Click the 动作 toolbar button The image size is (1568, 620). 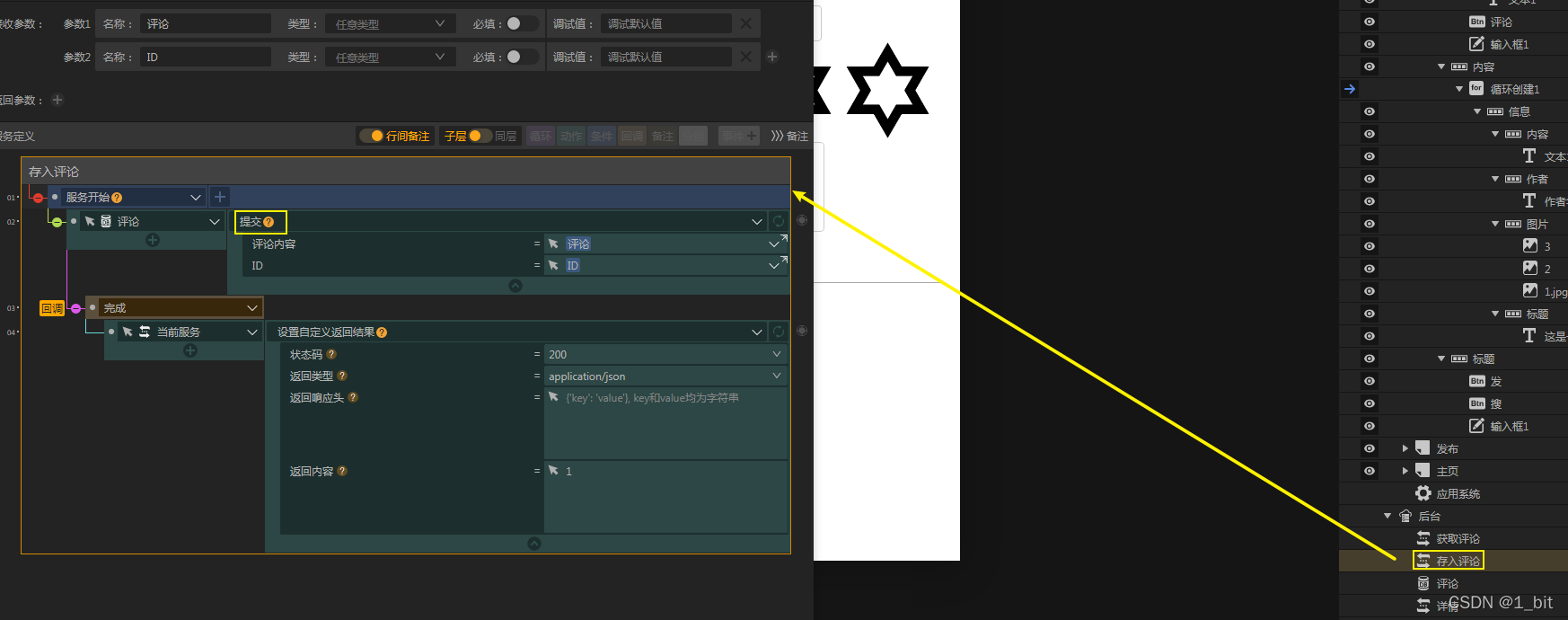click(x=571, y=136)
